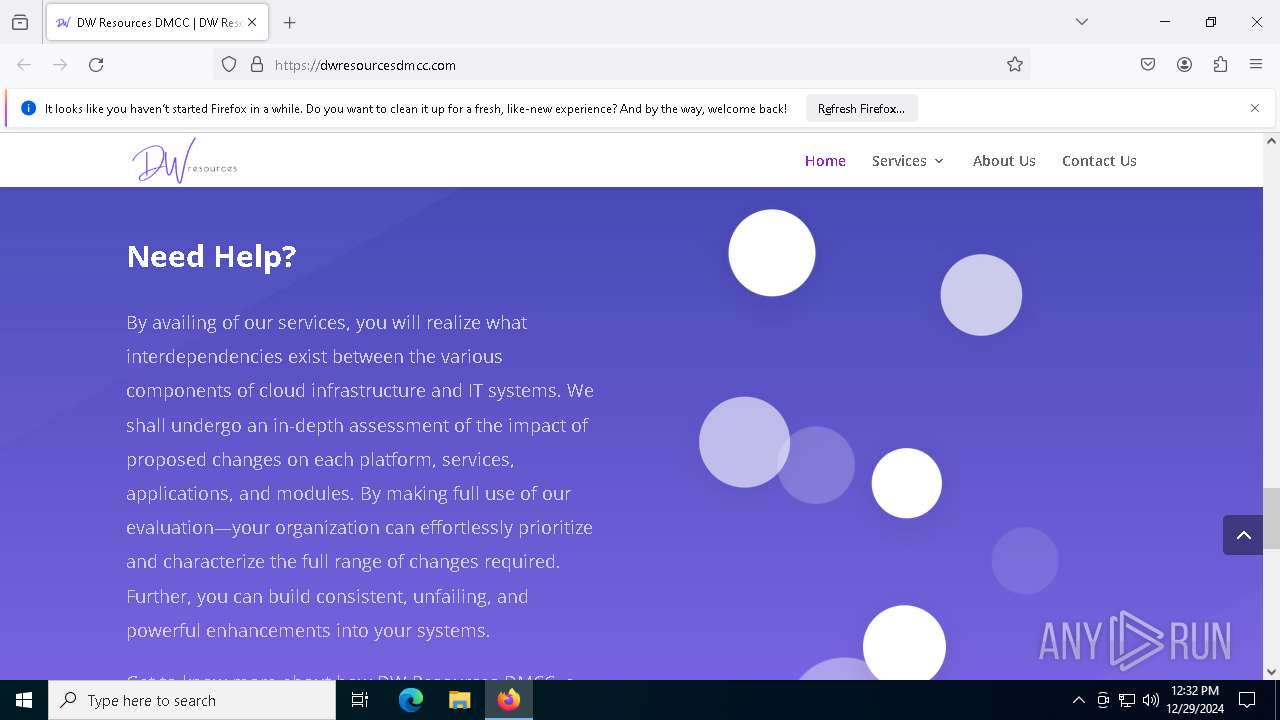Launch Microsoft Edge from the taskbar

pyautogui.click(x=411, y=700)
